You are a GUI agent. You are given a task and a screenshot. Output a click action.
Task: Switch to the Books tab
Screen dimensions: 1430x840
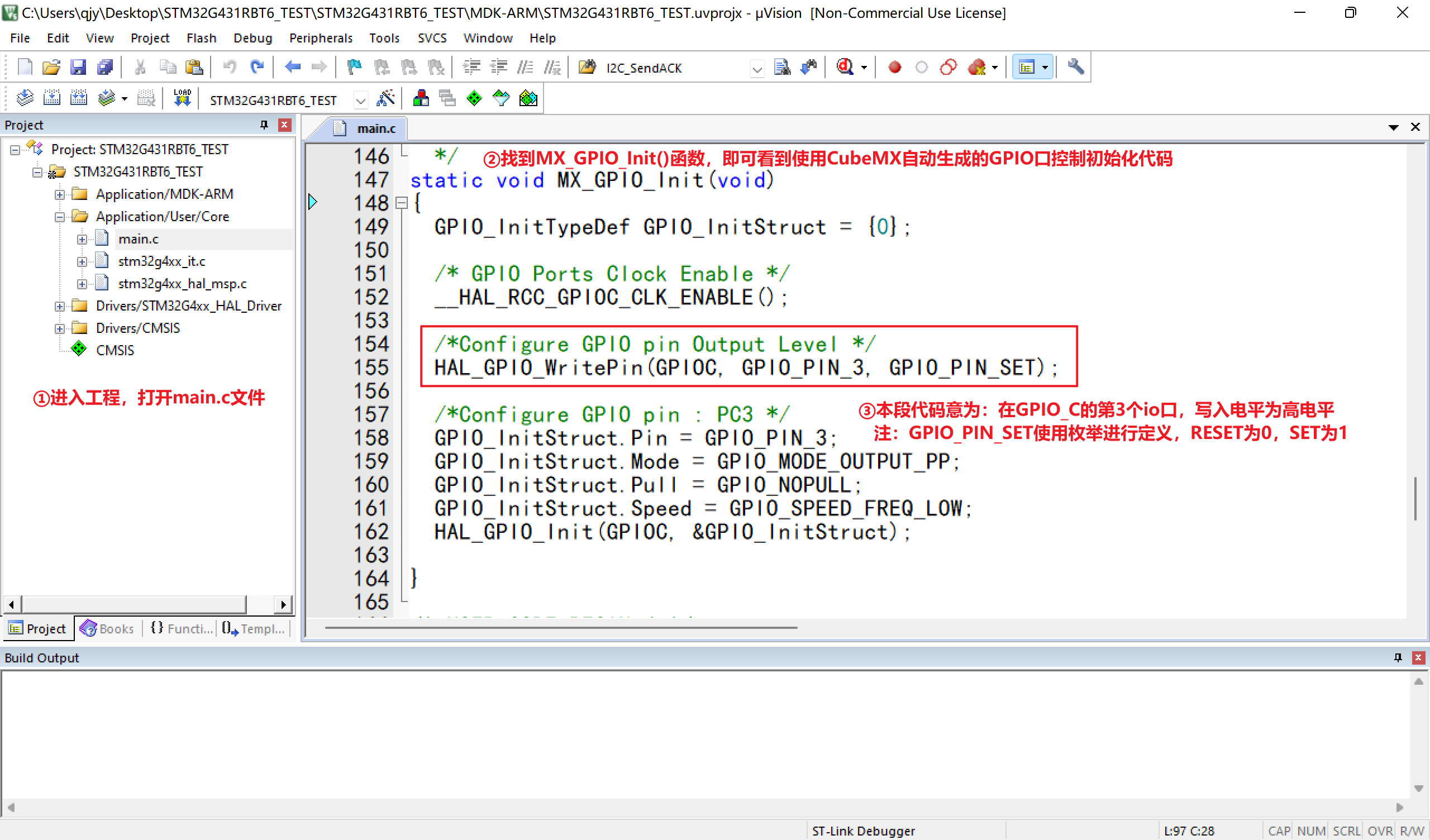tap(108, 628)
